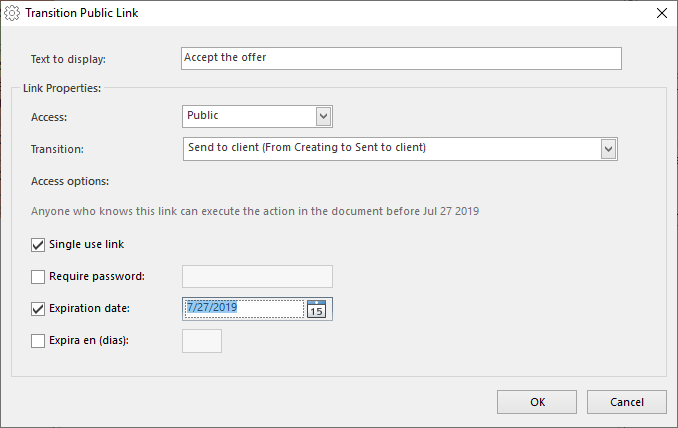This screenshot has height=428, width=678.
Task: Focus the Expira en days input box
Action: [202, 341]
